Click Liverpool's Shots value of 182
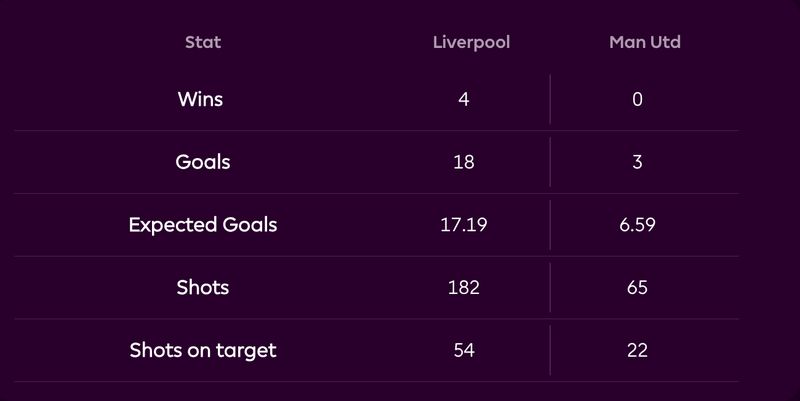This screenshot has width=800, height=401. tap(464, 288)
